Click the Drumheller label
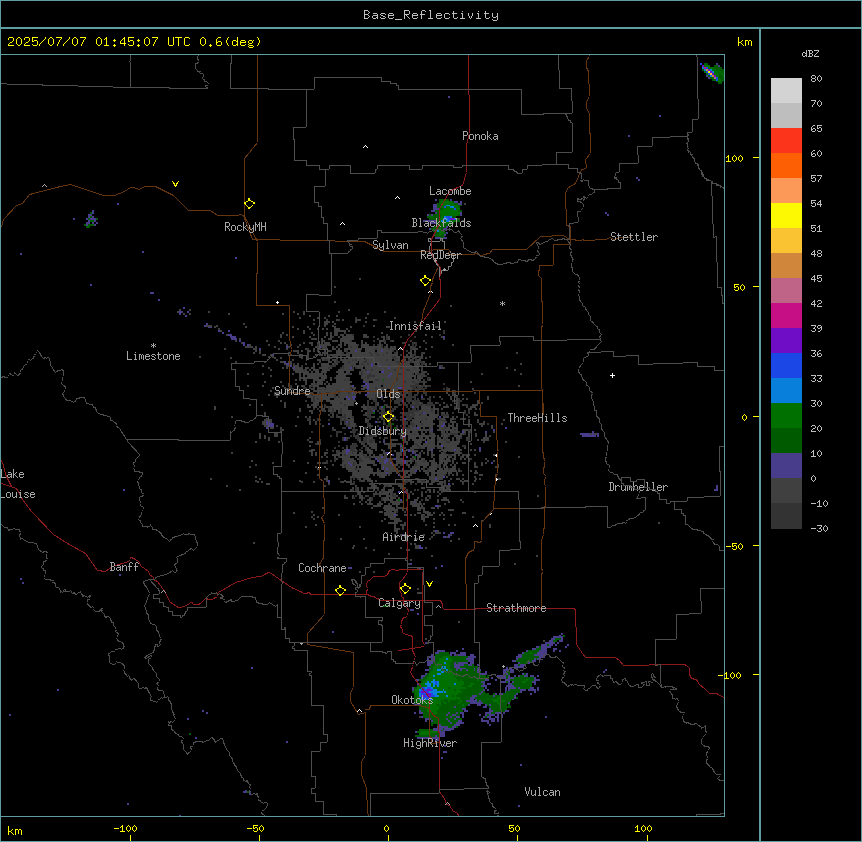The width and height of the screenshot is (862, 842). pos(638,487)
